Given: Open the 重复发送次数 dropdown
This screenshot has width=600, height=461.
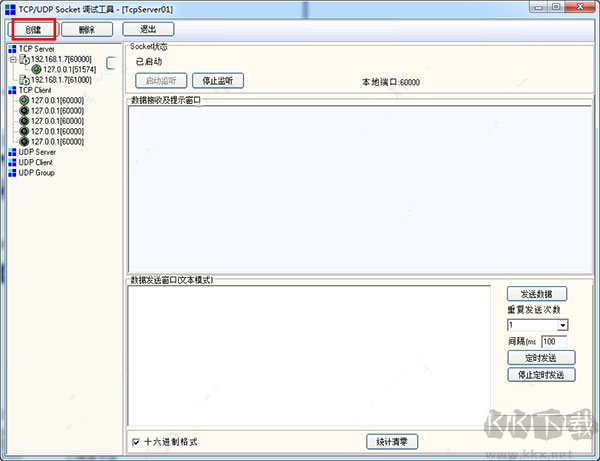Looking at the screenshot, I should point(562,325).
